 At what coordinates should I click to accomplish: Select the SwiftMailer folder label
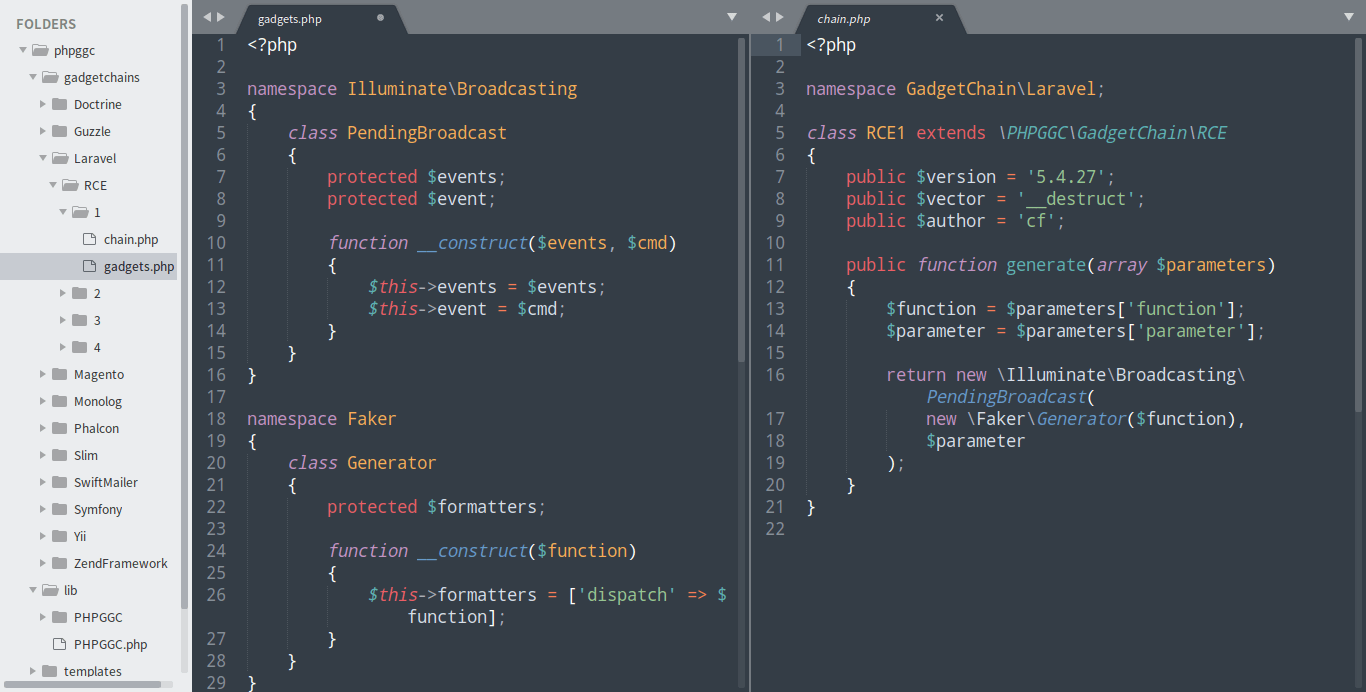coord(106,483)
